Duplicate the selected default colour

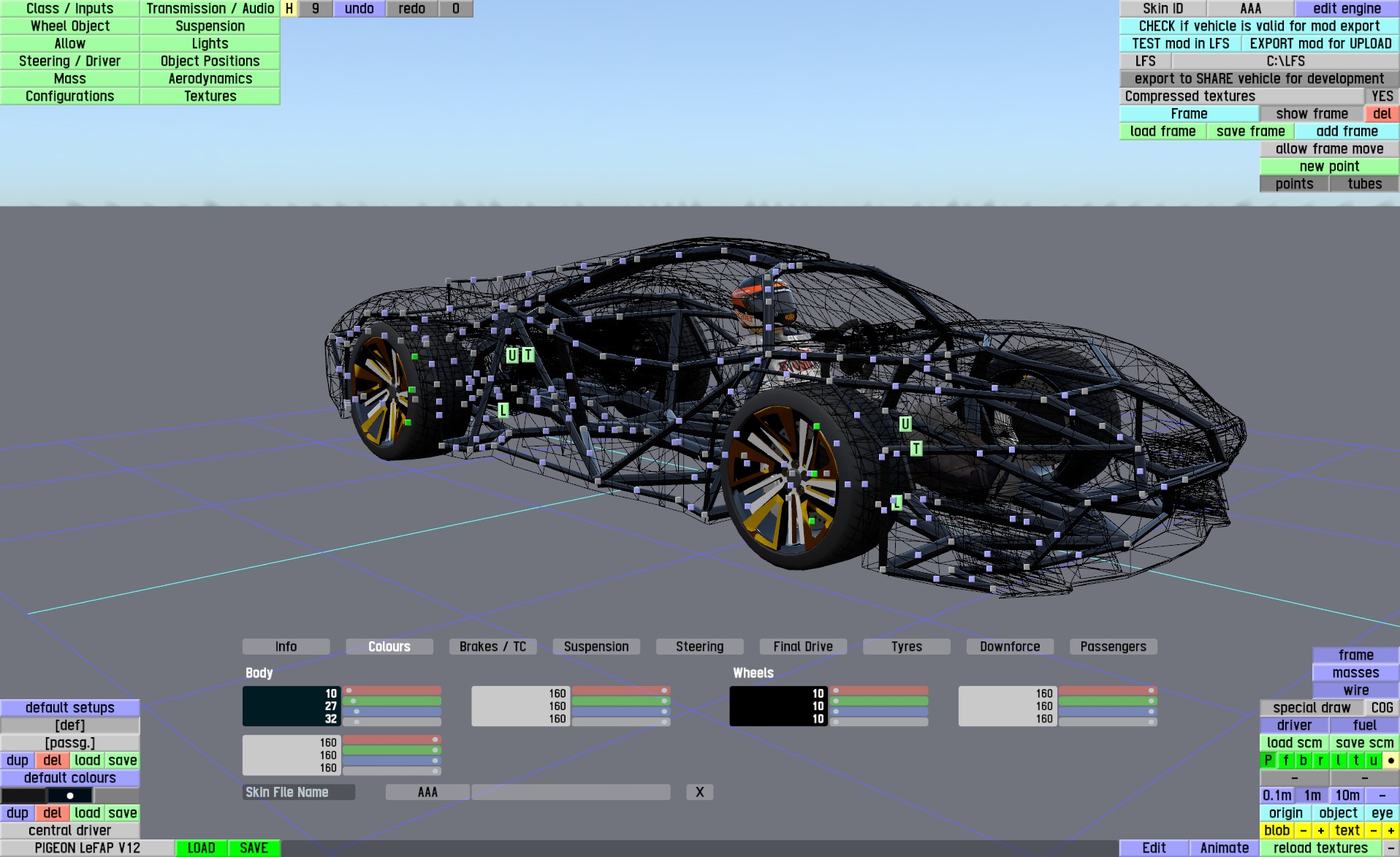[x=18, y=813]
